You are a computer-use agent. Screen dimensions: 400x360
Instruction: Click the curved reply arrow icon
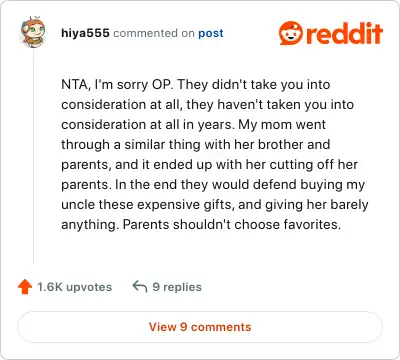point(140,286)
